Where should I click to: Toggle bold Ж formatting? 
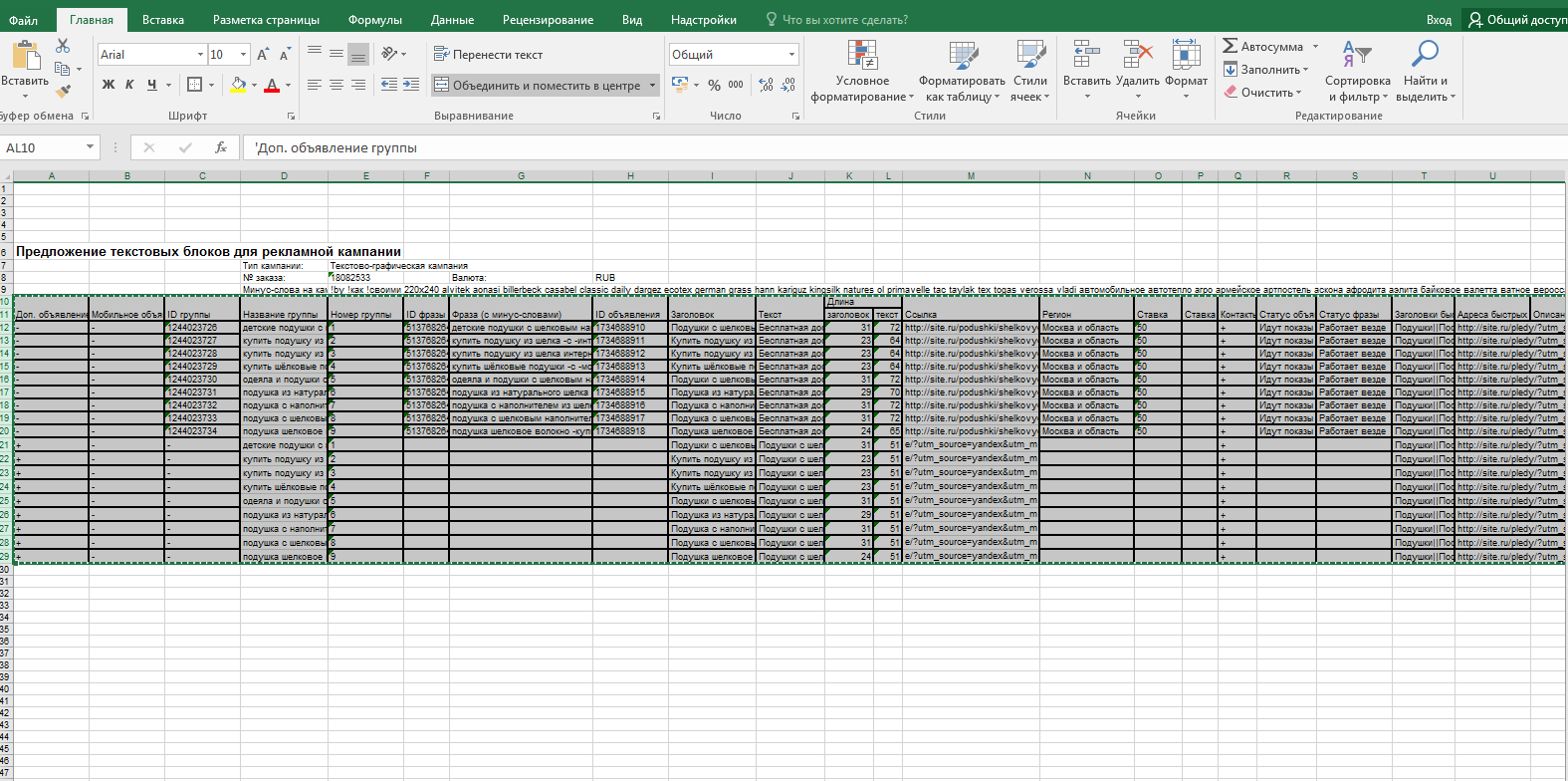tap(109, 85)
